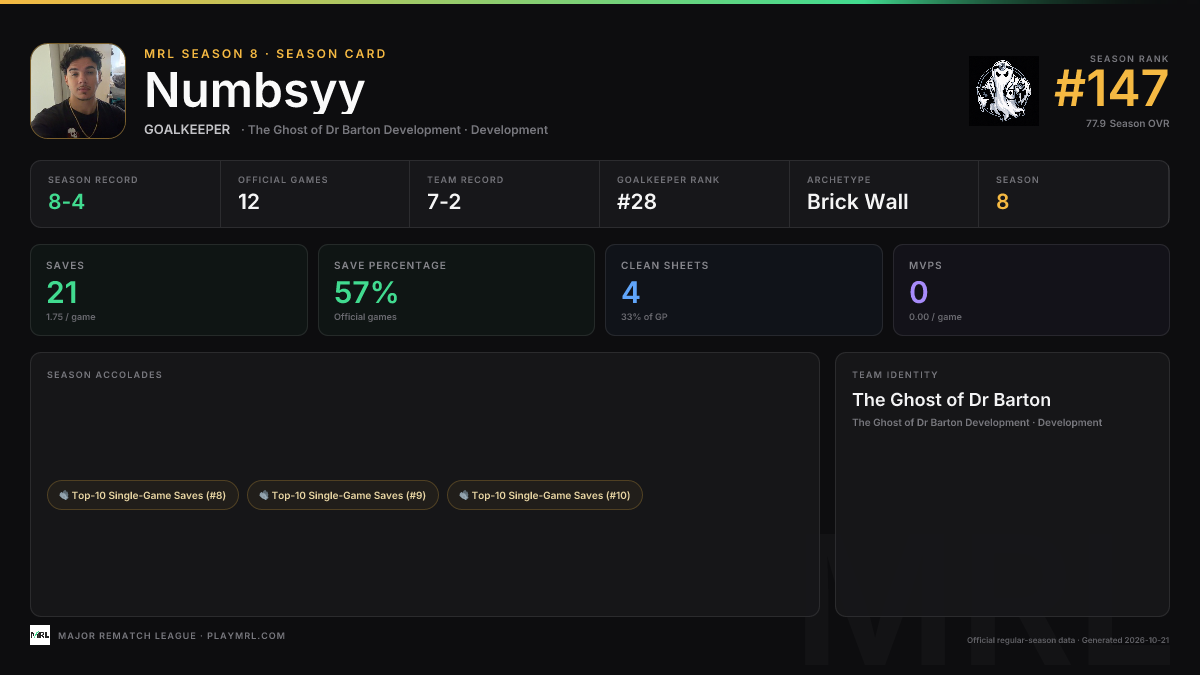
Task: Click the "#28" goalkeeper rank value
Action: coord(637,202)
